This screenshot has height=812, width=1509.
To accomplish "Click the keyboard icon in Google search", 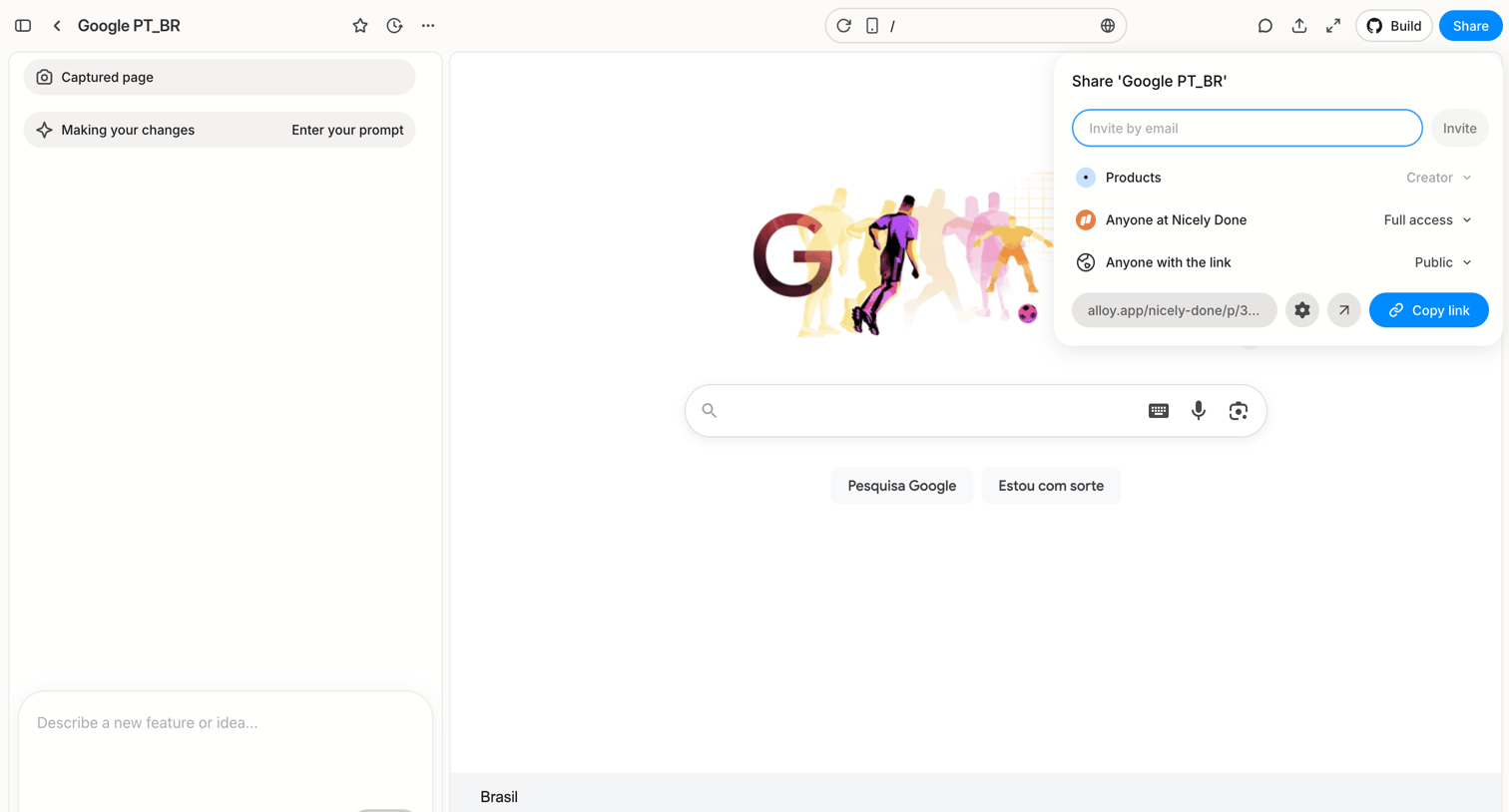I will [1159, 411].
